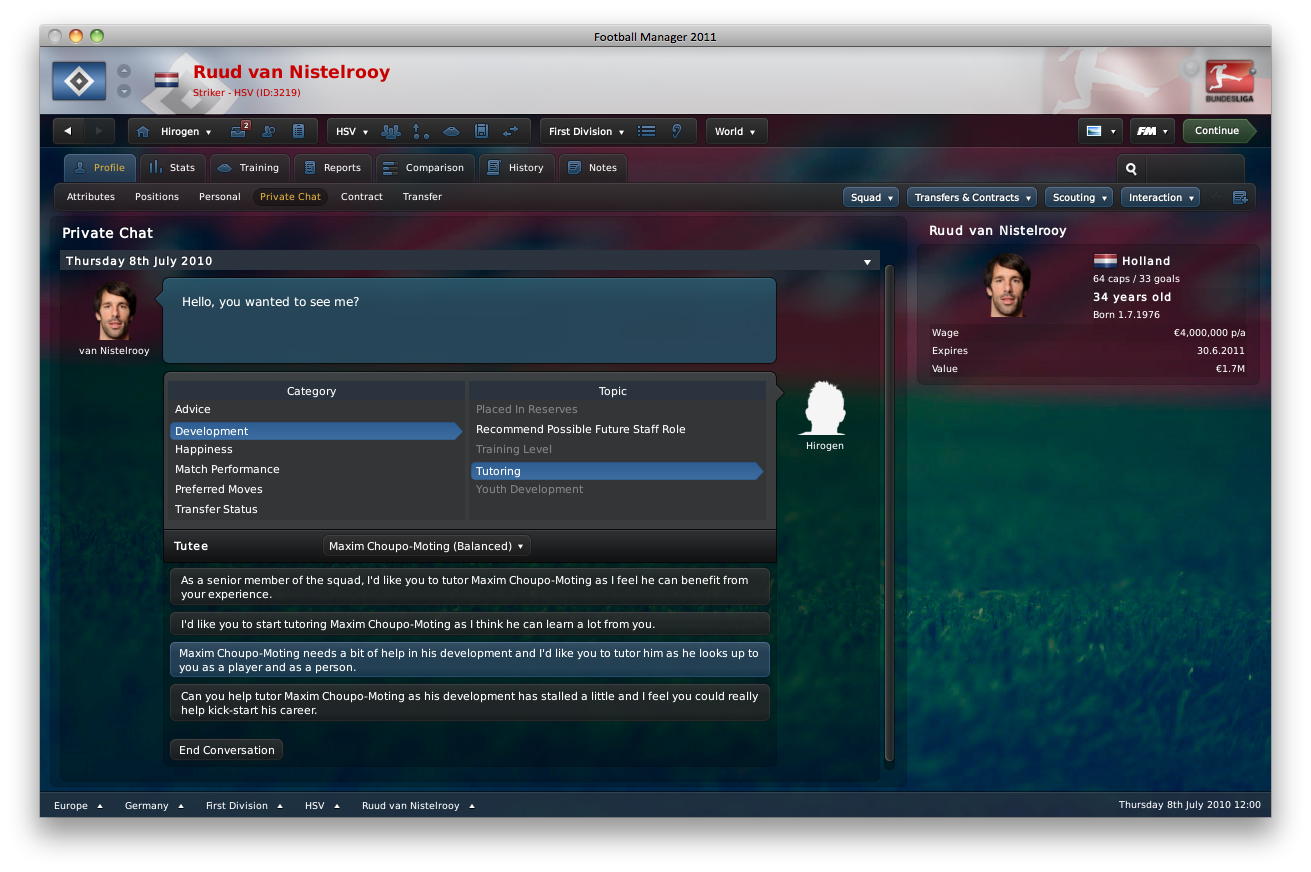Click the search magnifier icon

click(x=1131, y=169)
